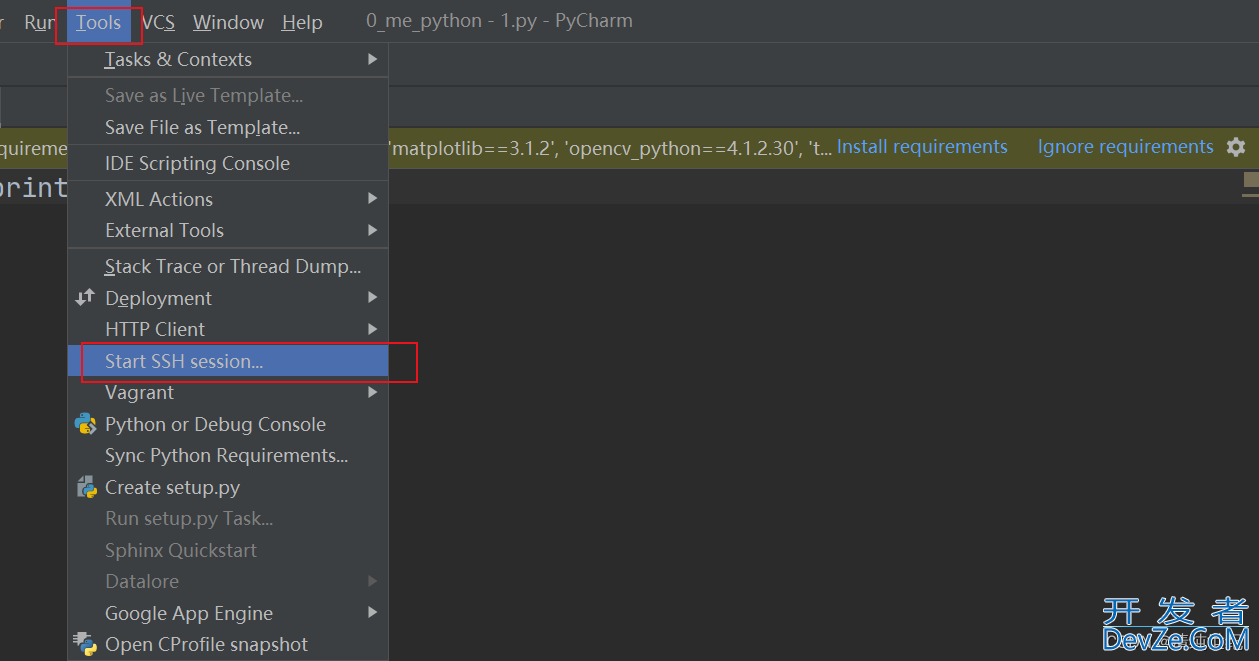Click Deployment up-down arrows icon

coord(85,297)
